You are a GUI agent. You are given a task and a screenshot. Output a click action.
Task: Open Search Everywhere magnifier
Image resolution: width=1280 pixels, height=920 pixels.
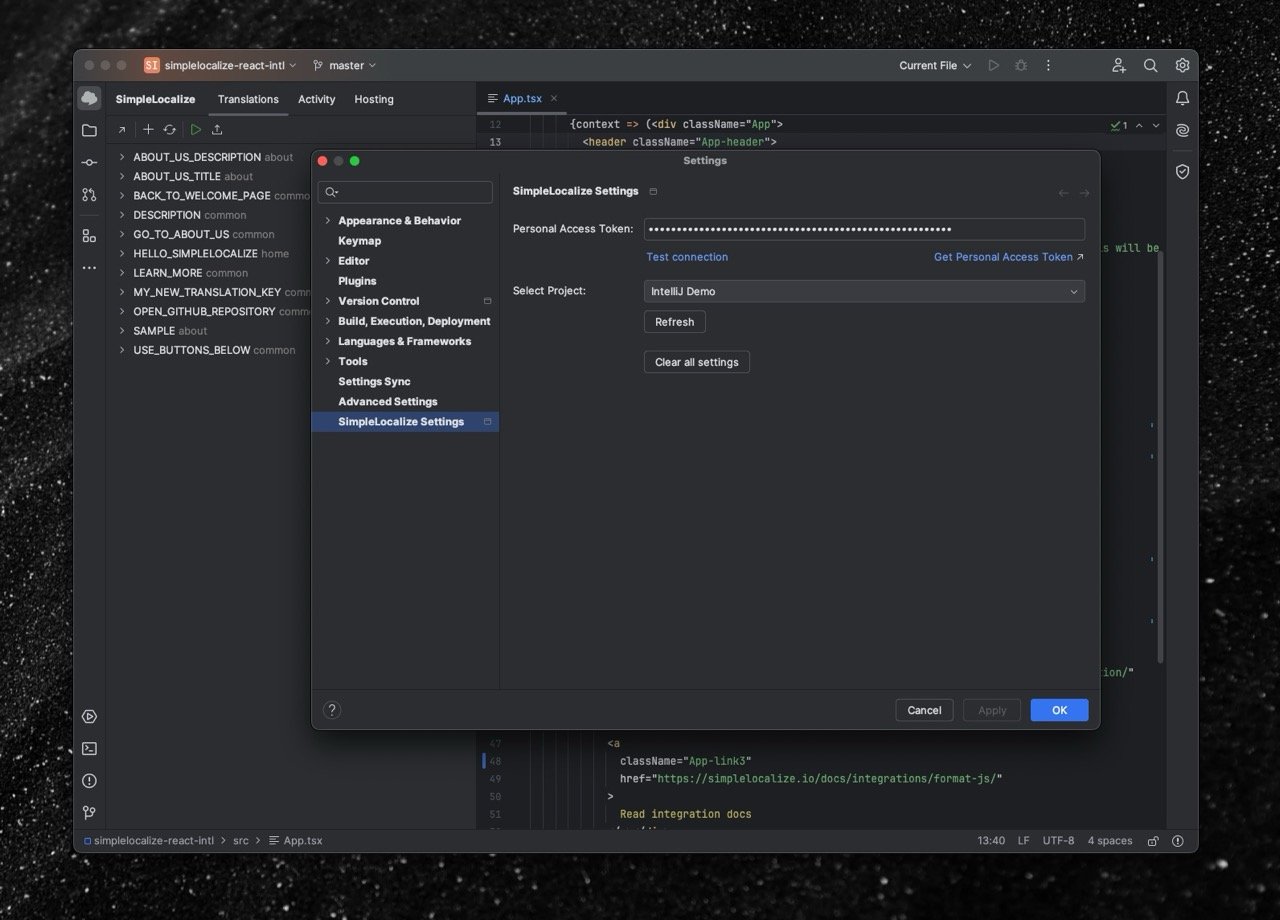[1151, 65]
